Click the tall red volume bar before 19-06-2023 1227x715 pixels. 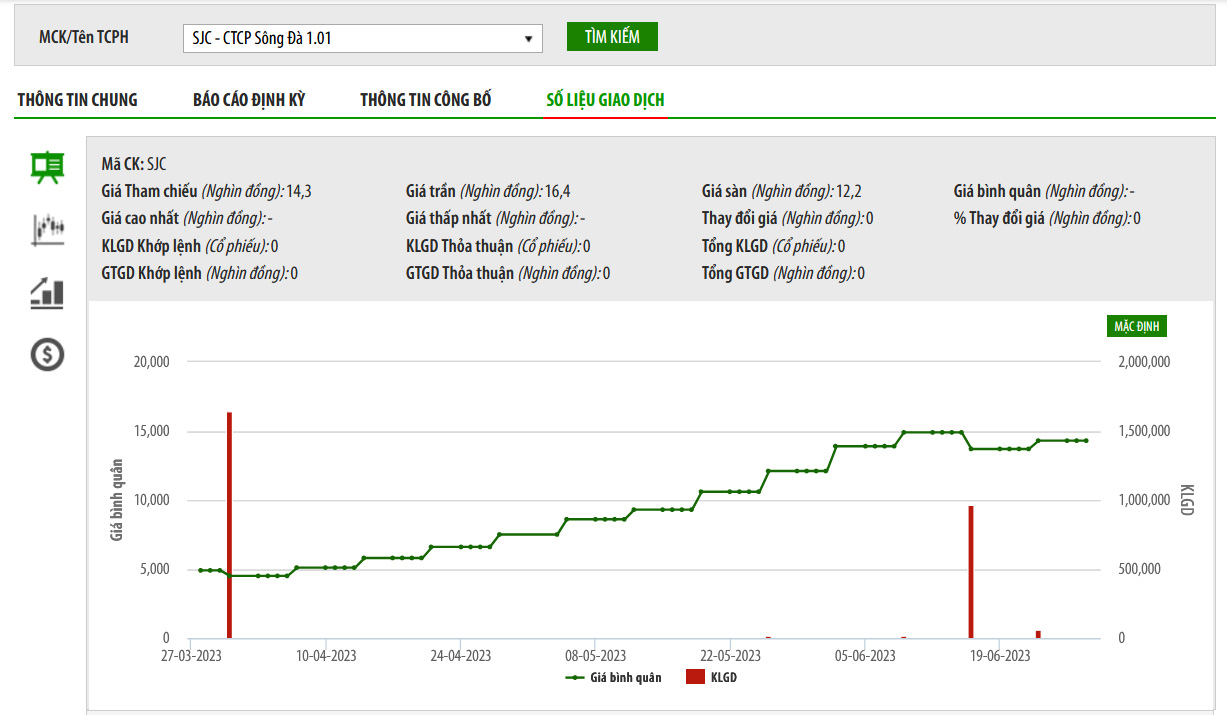tap(970, 572)
